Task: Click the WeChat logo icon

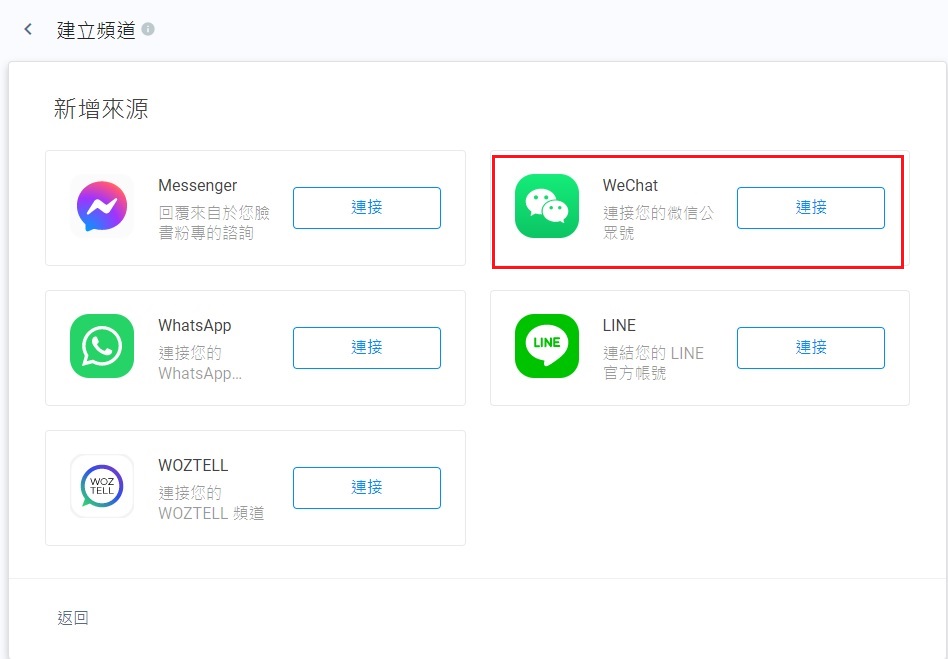Action: tap(547, 206)
